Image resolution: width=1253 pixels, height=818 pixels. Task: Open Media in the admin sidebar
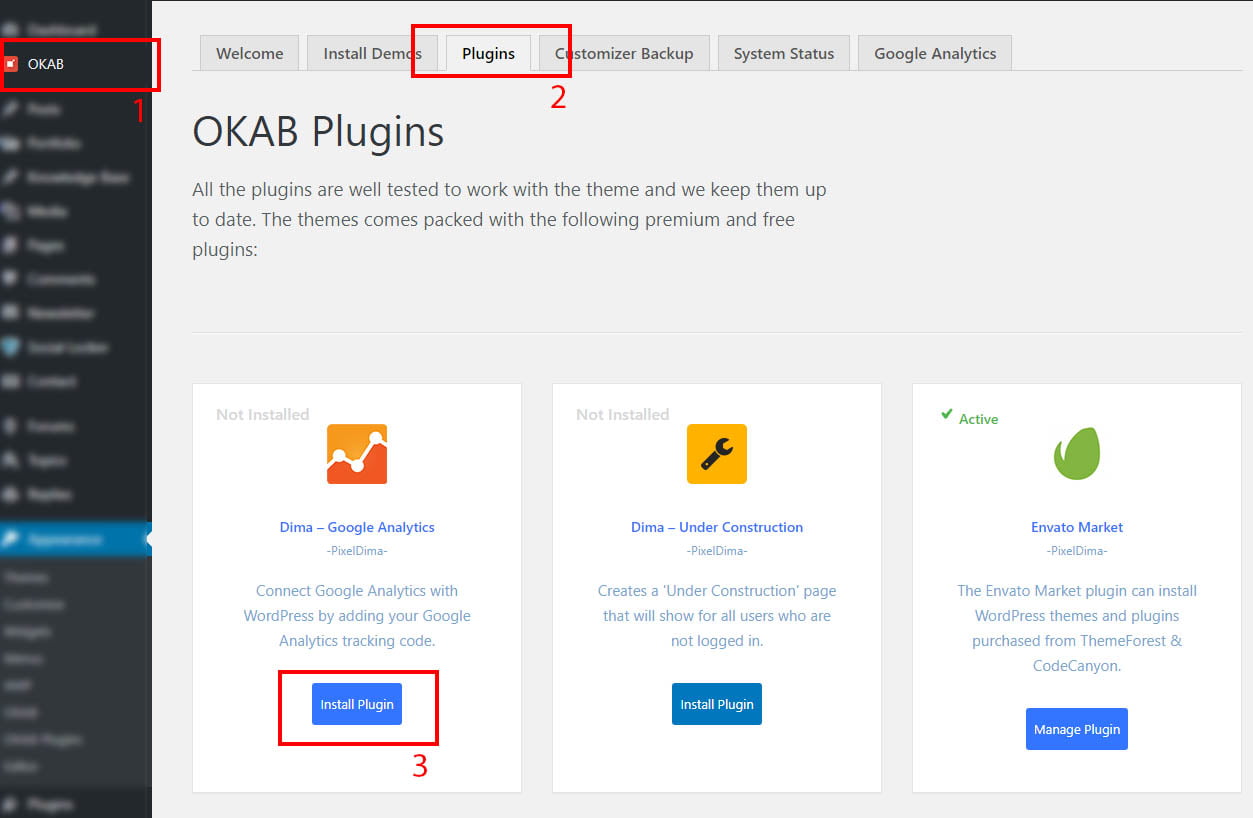click(x=76, y=212)
